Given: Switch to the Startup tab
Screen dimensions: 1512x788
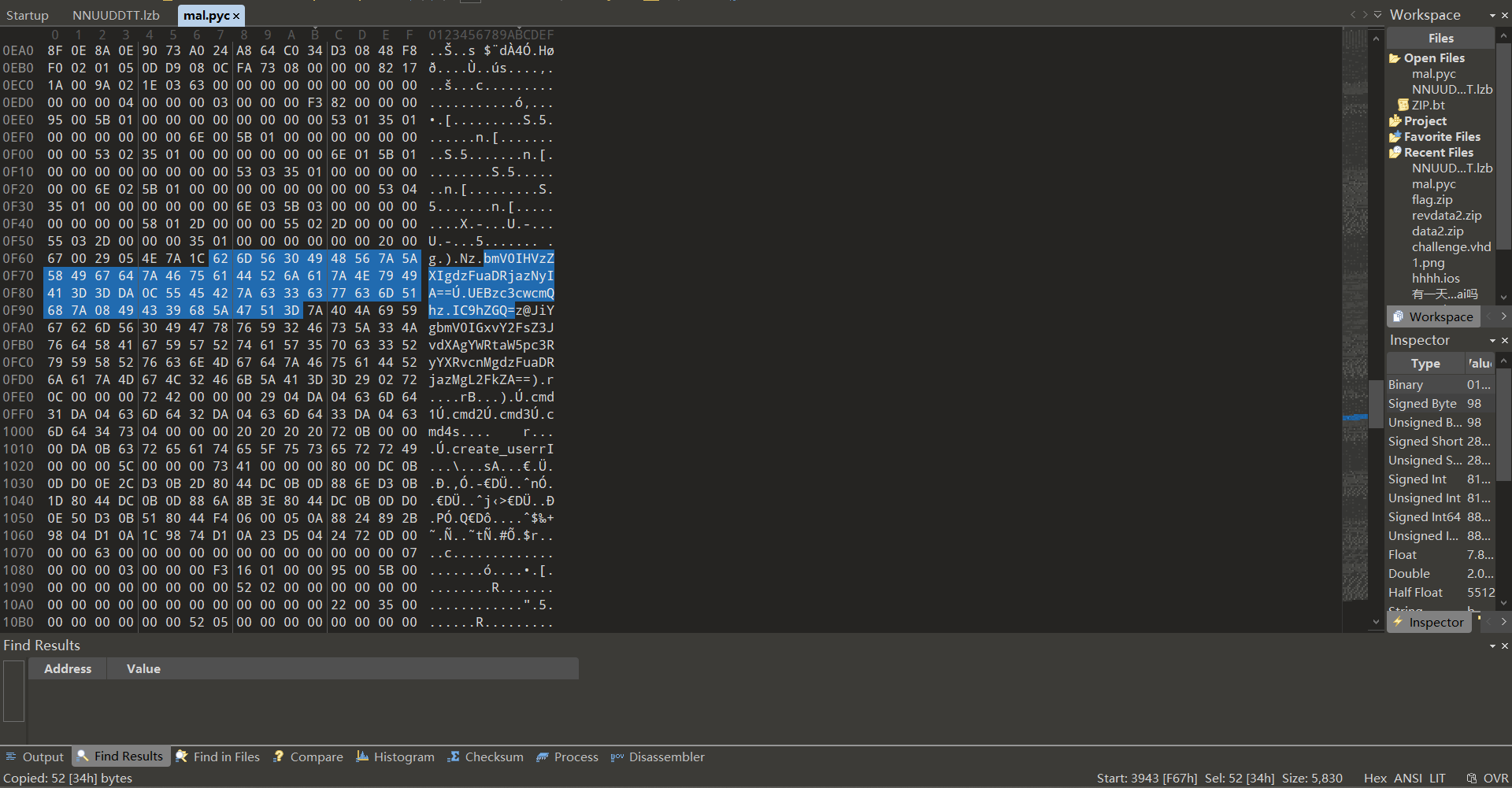Looking at the screenshot, I should [x=28, y=15].
